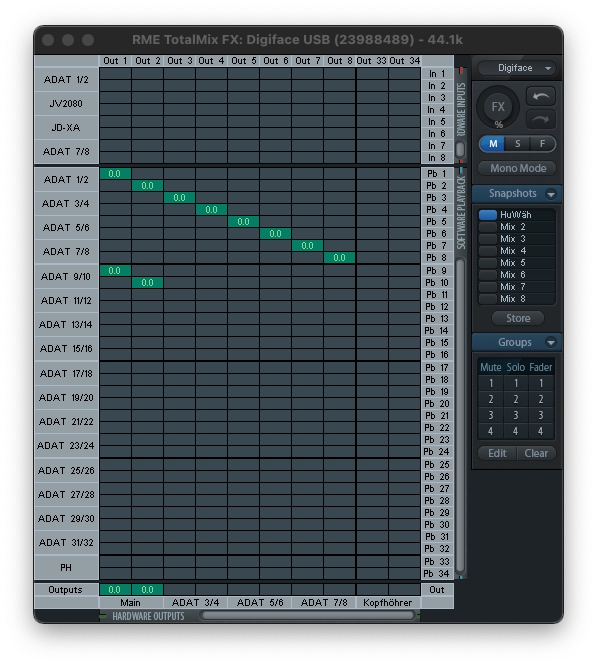The width and height of the screenshot is (597, 665).
Task: Click the 0.0 cell at Pb 8/Out 8
Action: coord(339,257)
